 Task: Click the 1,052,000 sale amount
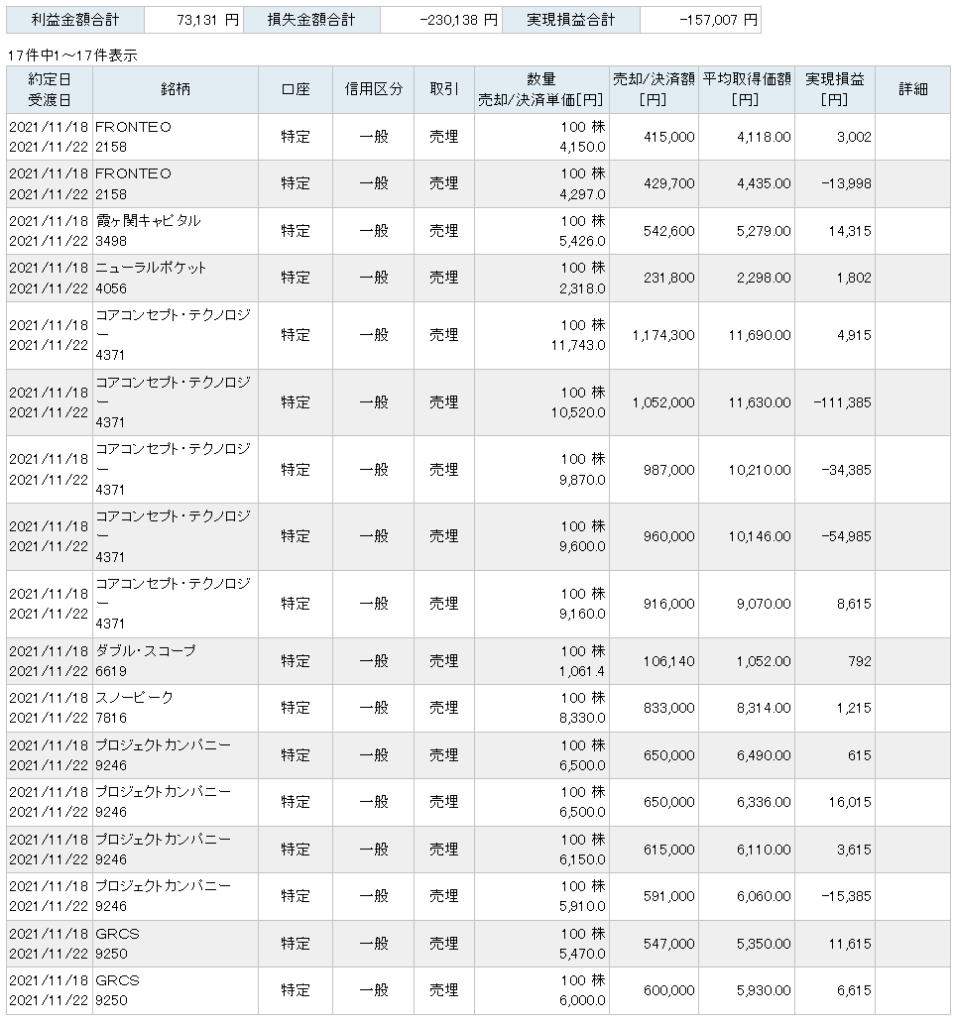click(663, 403)
